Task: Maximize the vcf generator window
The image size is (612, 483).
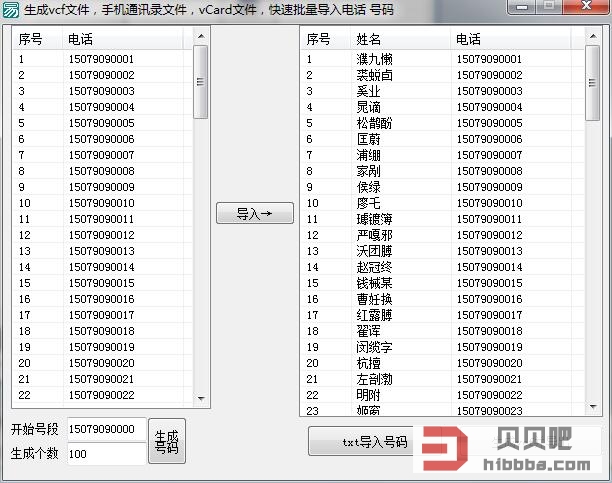Action: [x=549, y=7]
